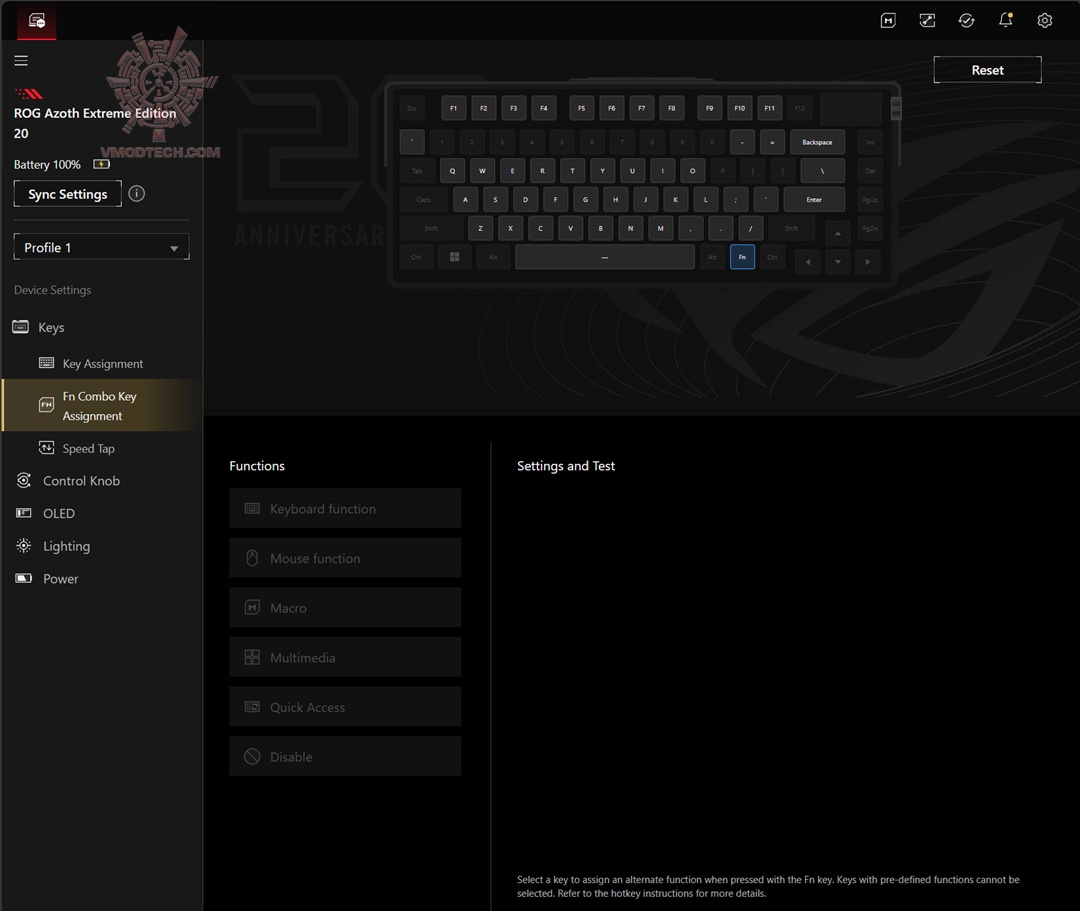Click the control knob on keyboard image
1080x911 pixels.
click(x=895, y=108)
